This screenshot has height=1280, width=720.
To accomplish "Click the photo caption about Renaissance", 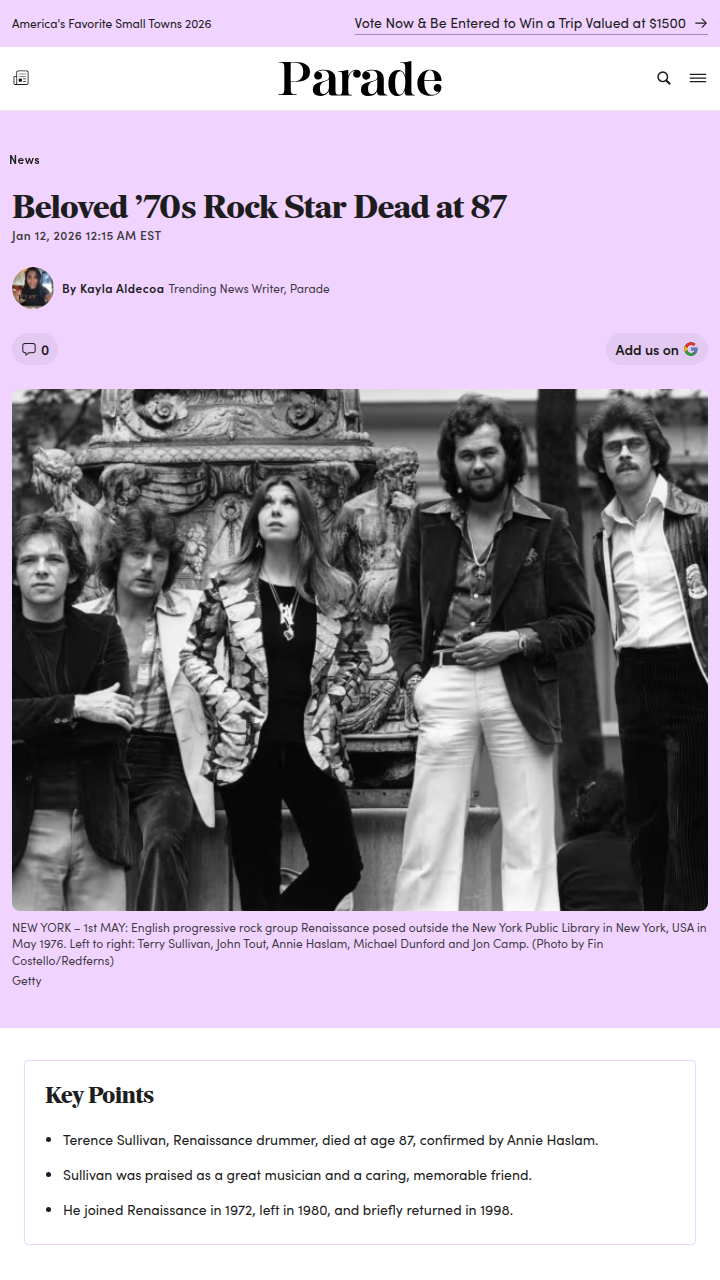I will pos(360,944).
